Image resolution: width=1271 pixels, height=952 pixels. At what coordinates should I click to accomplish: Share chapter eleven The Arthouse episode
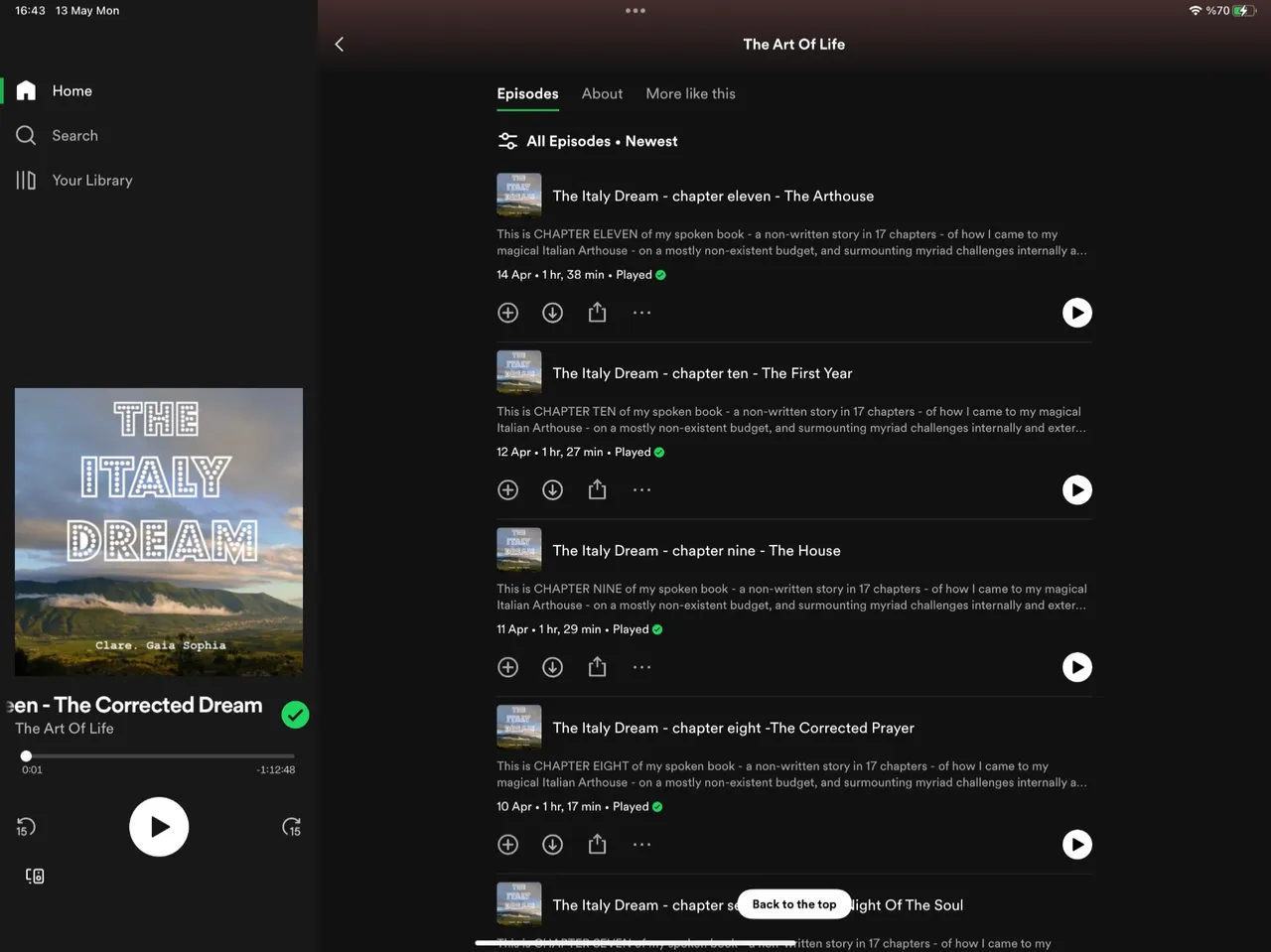pos(597,313)
